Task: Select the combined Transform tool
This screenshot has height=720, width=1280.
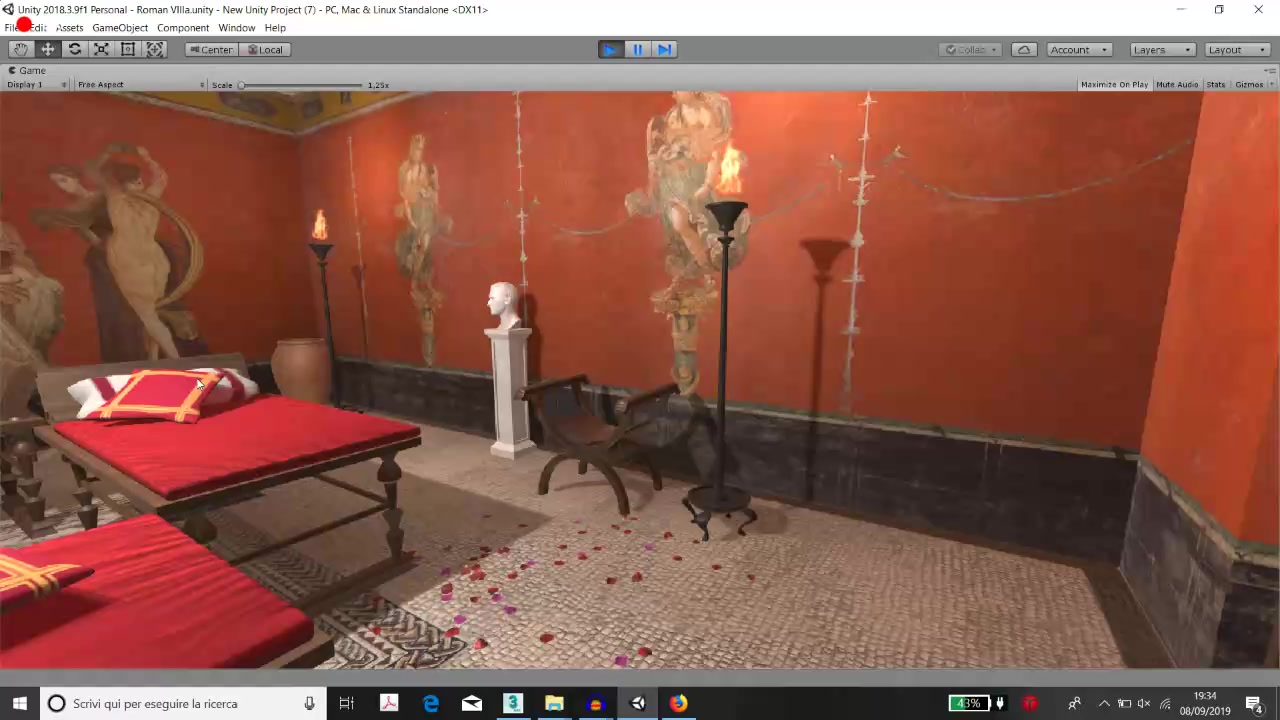Action: point(155,49)
